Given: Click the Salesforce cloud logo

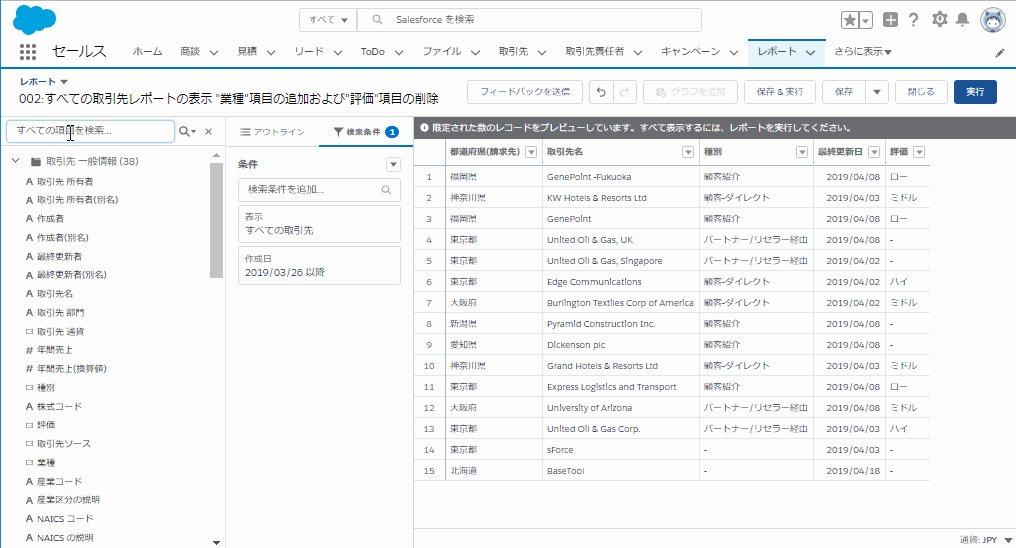Looking at the screenshot, I should 34,19.
